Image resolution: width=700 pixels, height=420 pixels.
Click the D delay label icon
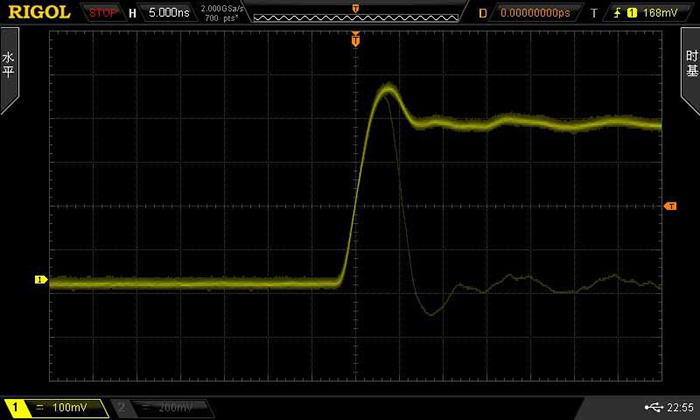483,14
